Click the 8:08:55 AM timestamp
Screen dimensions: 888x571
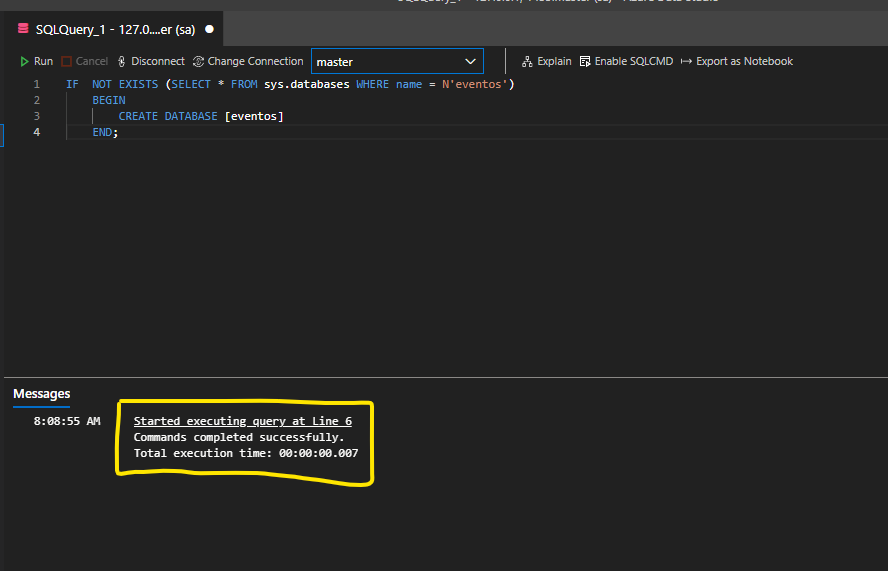click(x=67, y=421)
